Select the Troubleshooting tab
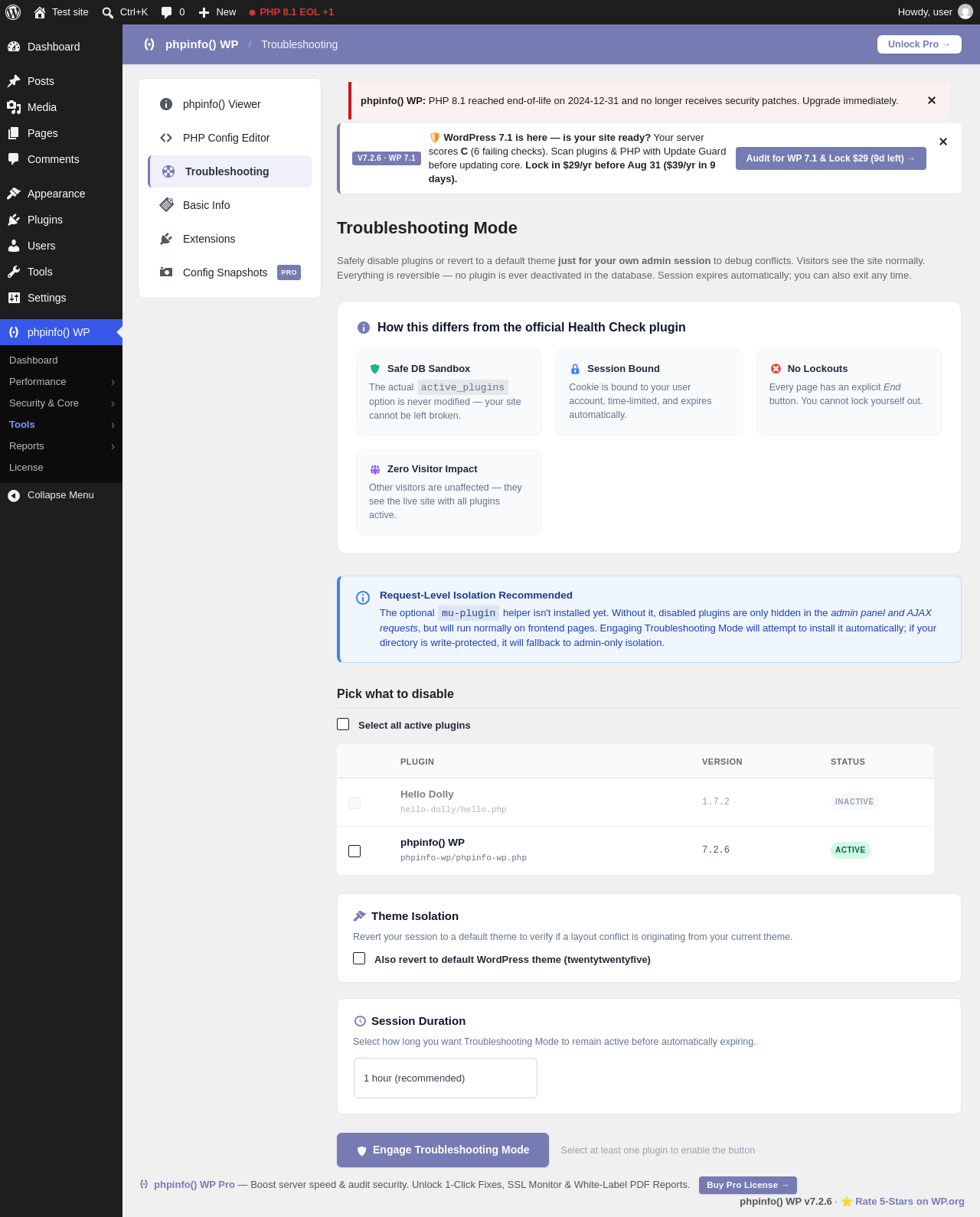Viewport: 980px width, 1217px height. (230, 171)
